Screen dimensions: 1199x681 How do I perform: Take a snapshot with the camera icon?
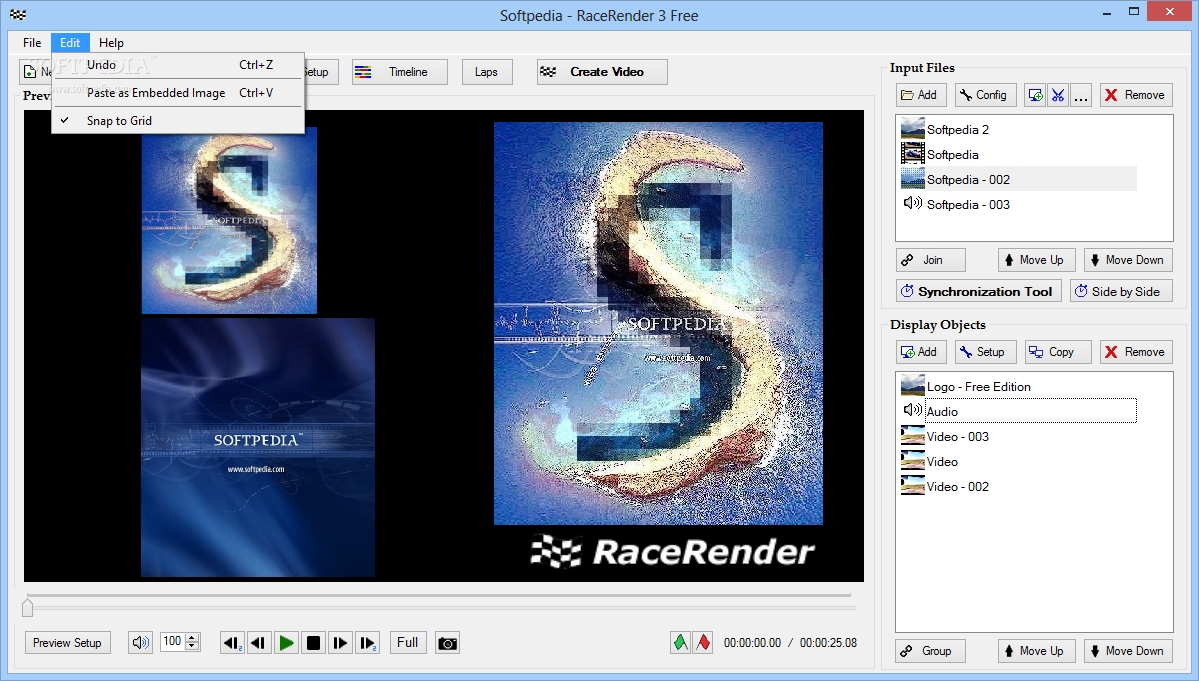pos(447,643)
